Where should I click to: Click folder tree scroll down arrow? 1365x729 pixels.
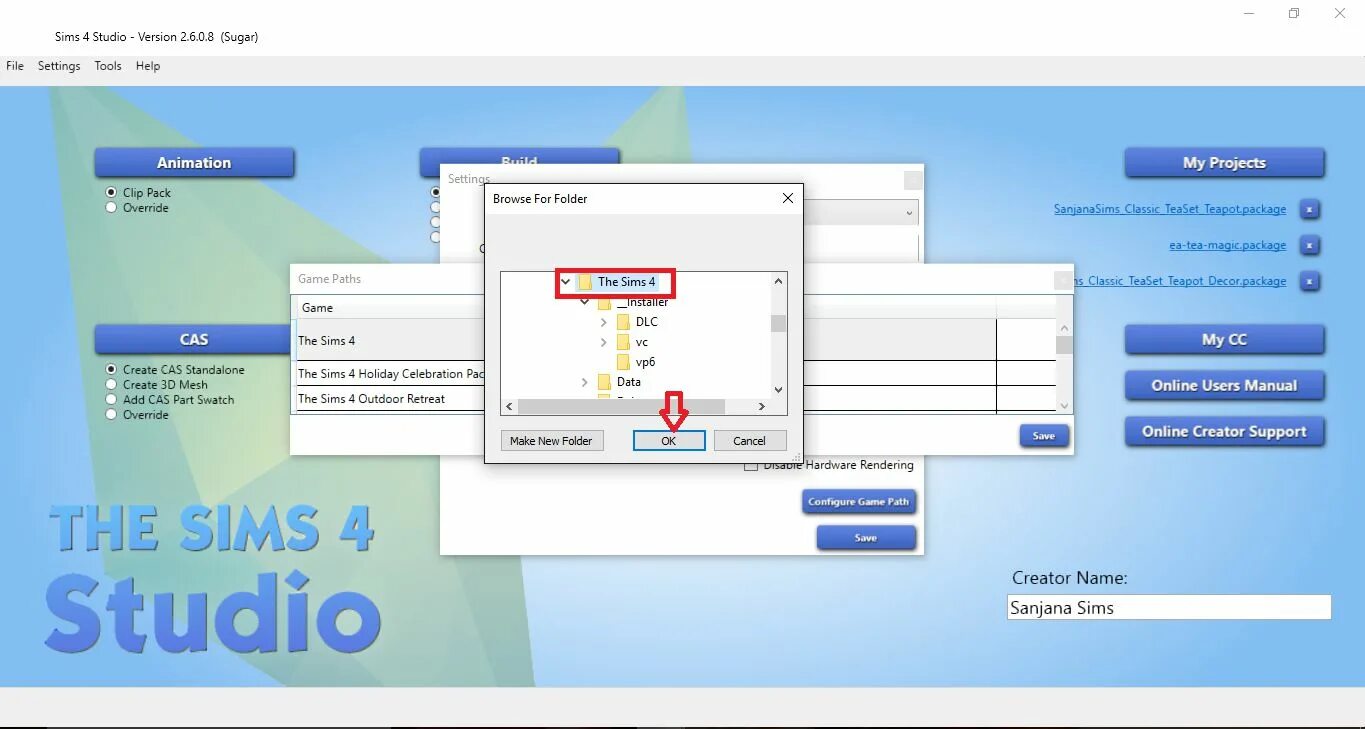point(778,390)
